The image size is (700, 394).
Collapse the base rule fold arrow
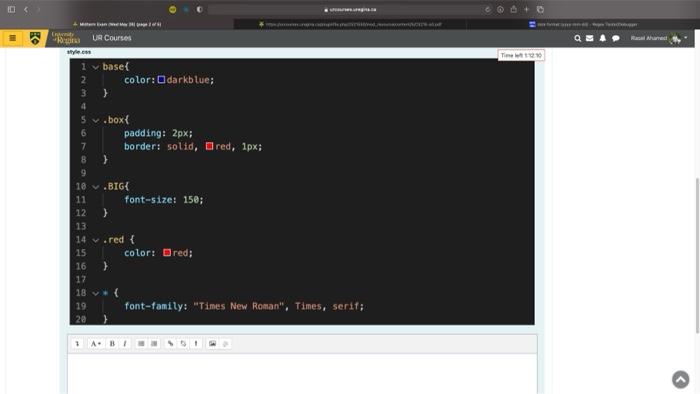(x=96, y=67)
